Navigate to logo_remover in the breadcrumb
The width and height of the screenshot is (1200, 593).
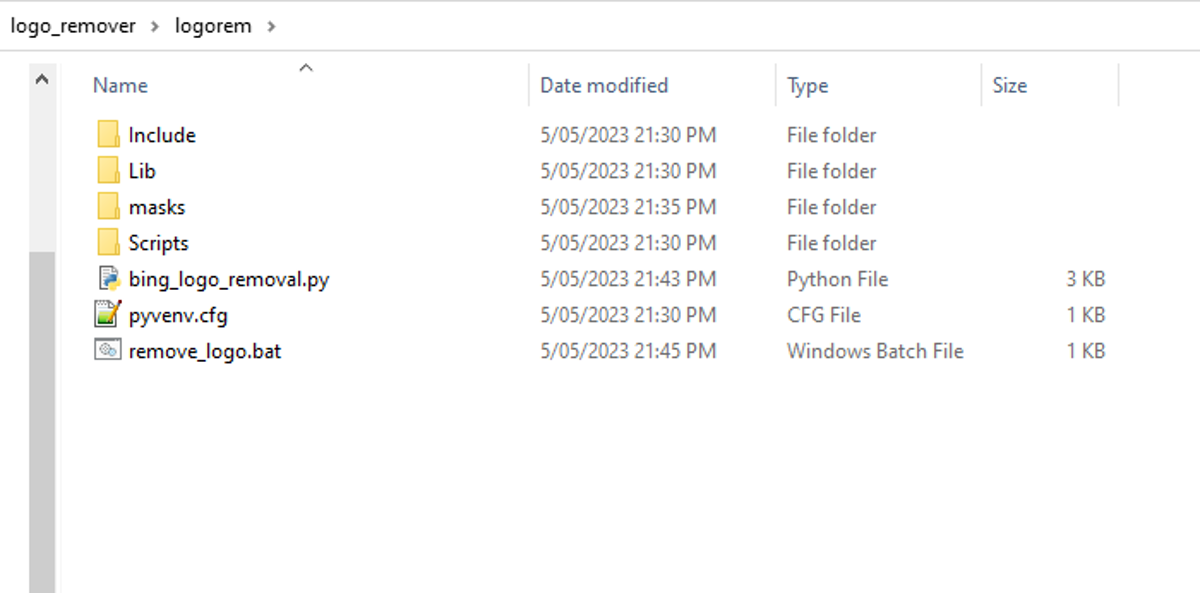pos(73,26)
